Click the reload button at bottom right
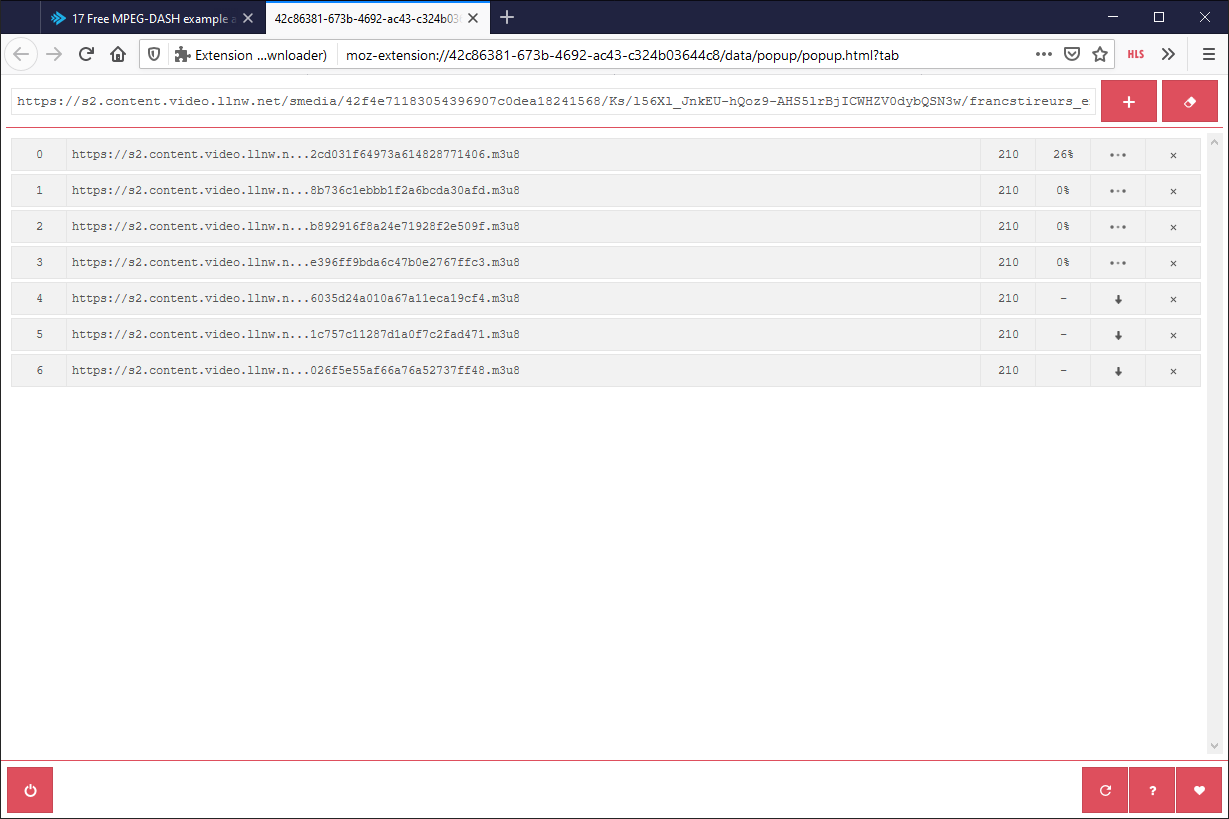 [1105, 790]
